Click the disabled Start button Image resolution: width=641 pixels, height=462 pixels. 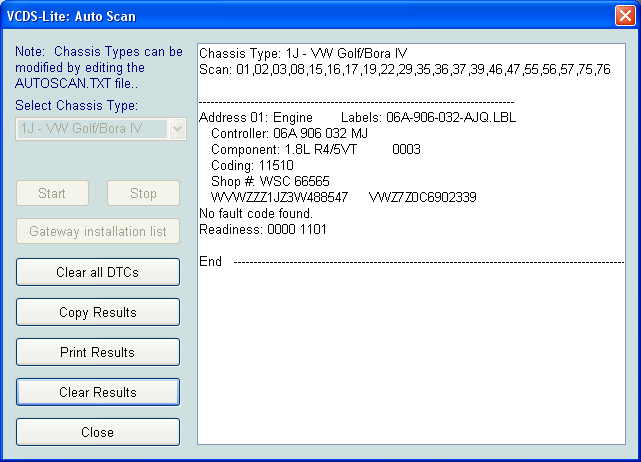click(52, 193)
